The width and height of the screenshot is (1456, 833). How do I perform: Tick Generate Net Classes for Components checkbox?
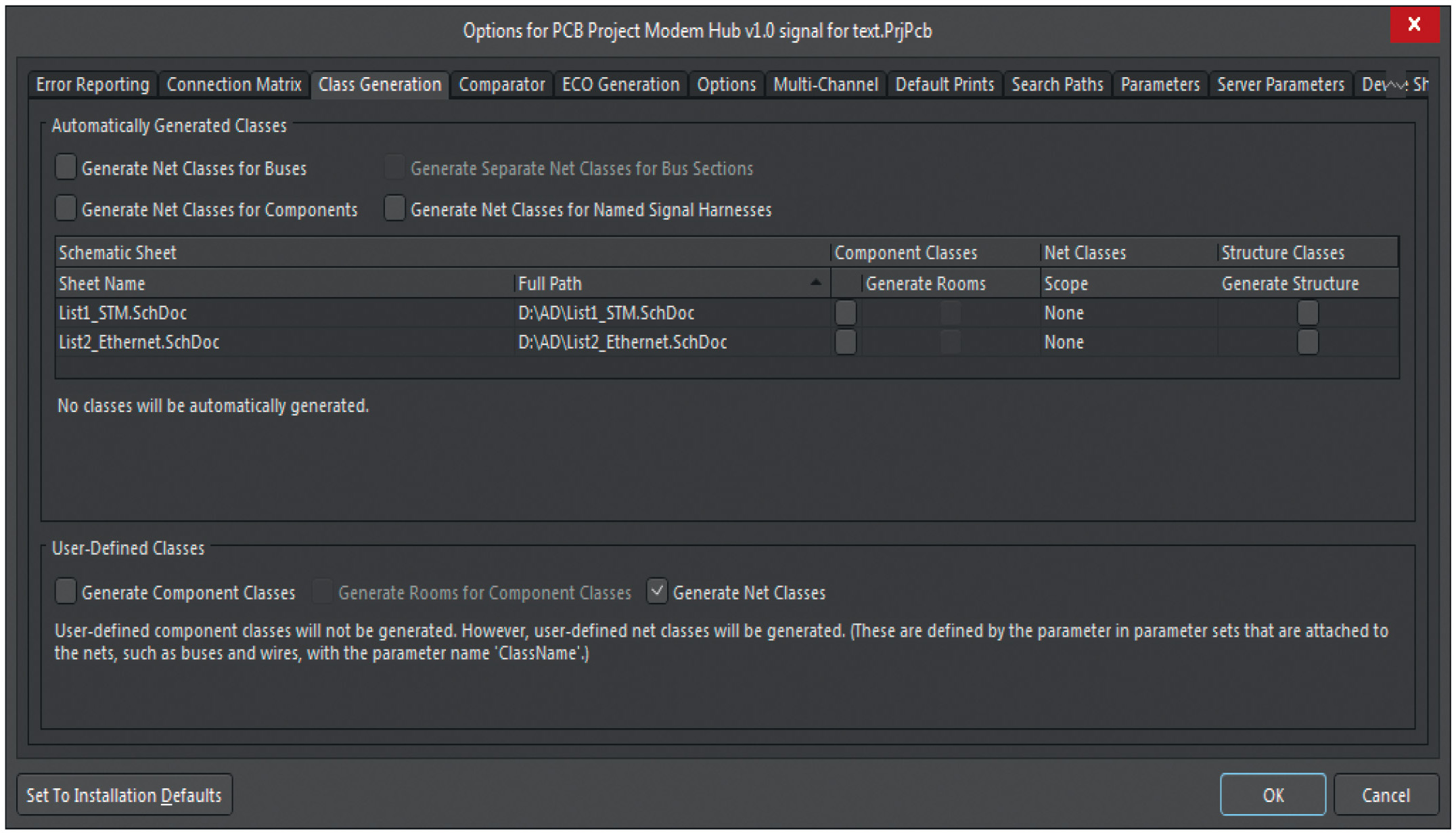(66, 208)
